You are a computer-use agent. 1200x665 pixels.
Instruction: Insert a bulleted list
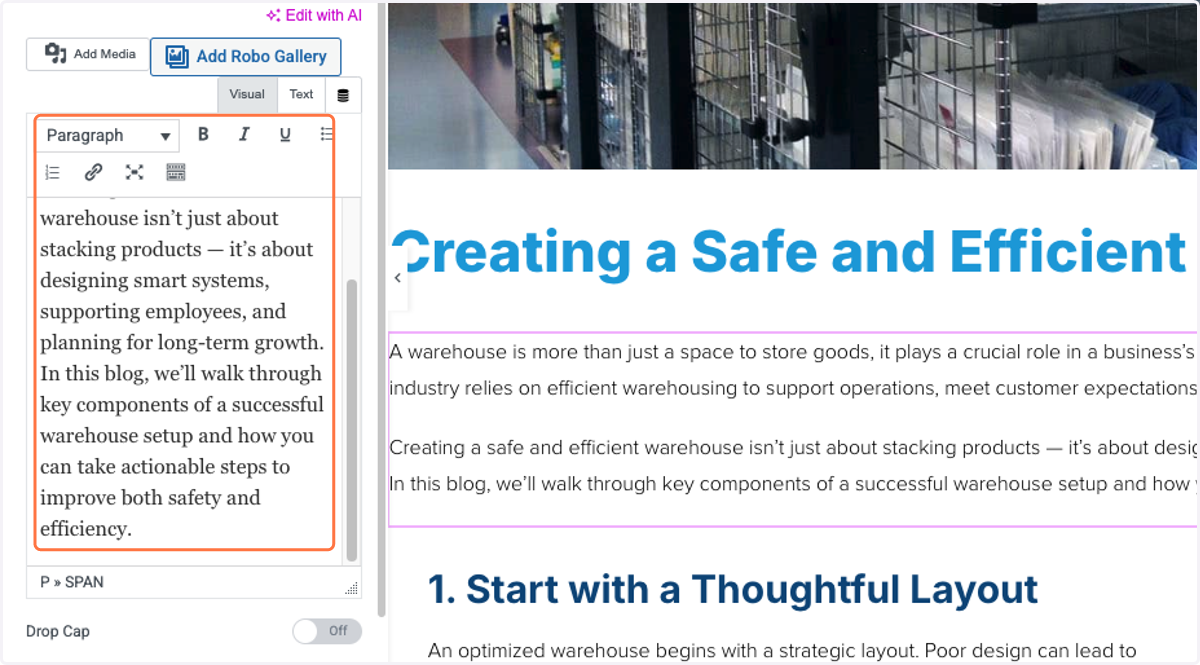point(326,134)
